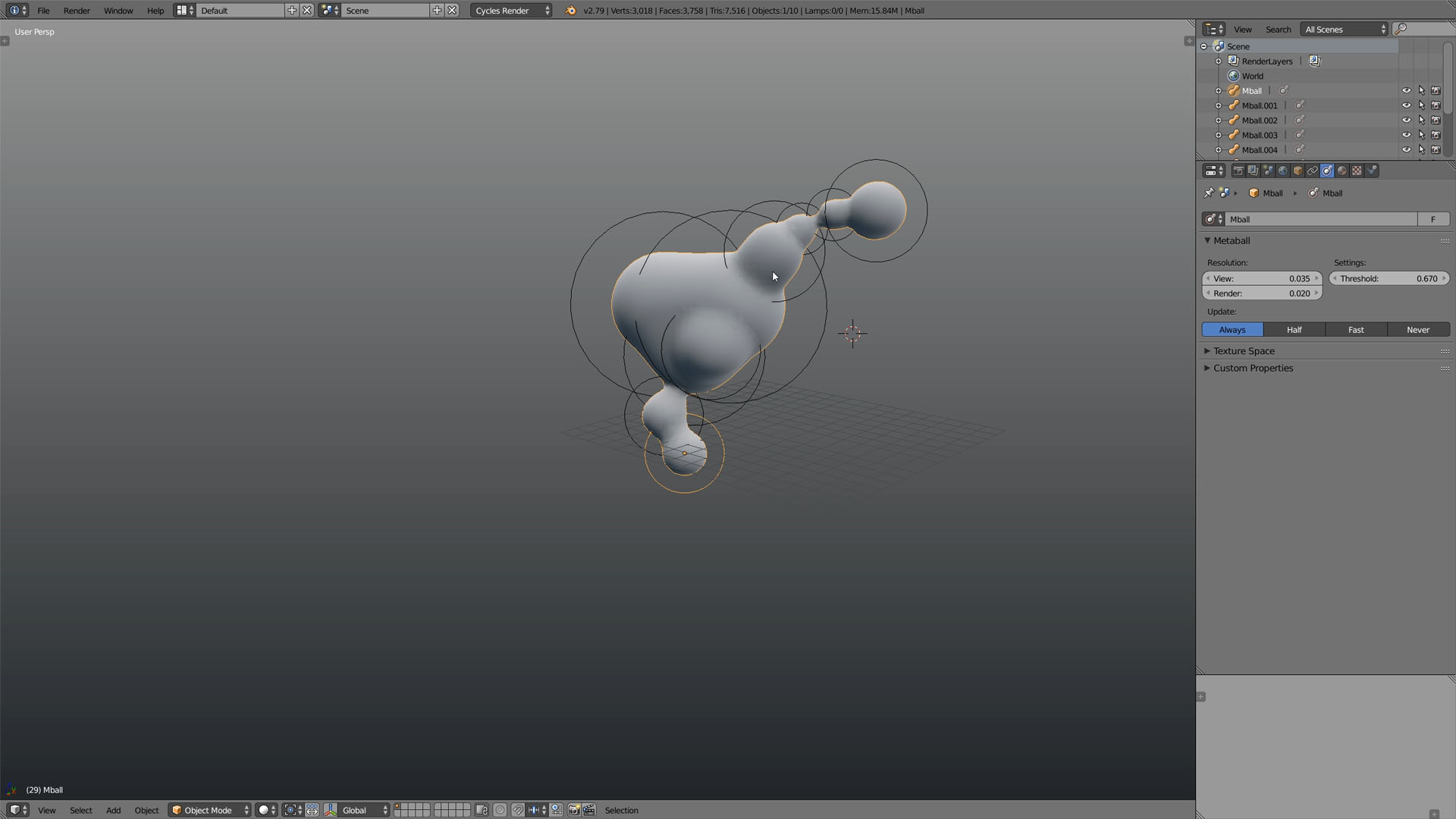Screen dimensions: 1456x819
Task: Toggle the 3D manipulator axis icon
Action: (x=331, y=810)
